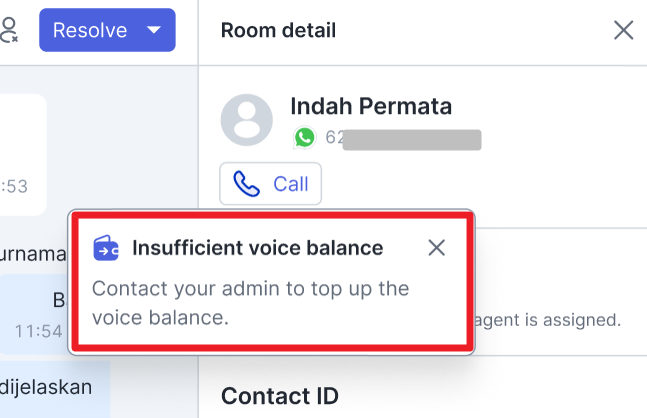The image size is (647, 418).
Task: Click the phone handset icon
Action: point(246,184)
